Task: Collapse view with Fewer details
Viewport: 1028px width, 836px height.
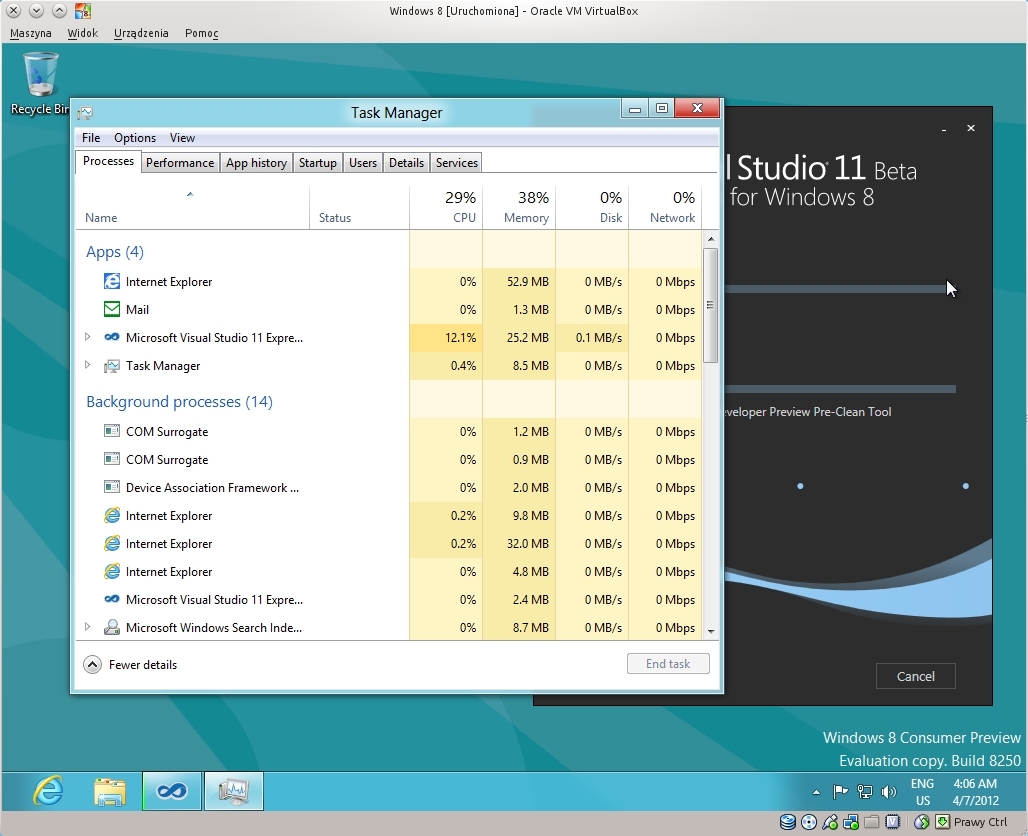Action: pyautogui.click(x=130, y=664)
